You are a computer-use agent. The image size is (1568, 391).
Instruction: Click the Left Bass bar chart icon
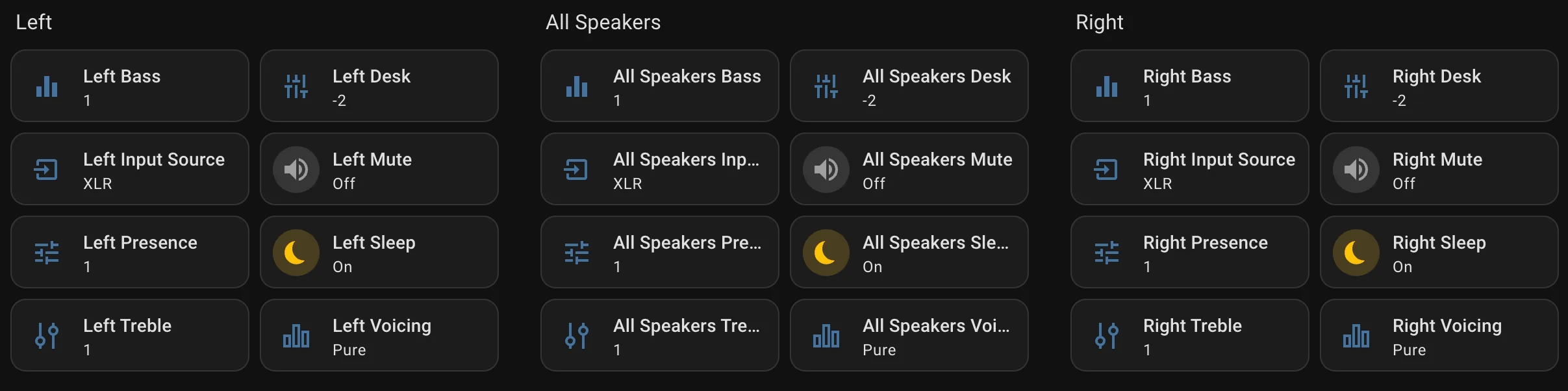47,86
